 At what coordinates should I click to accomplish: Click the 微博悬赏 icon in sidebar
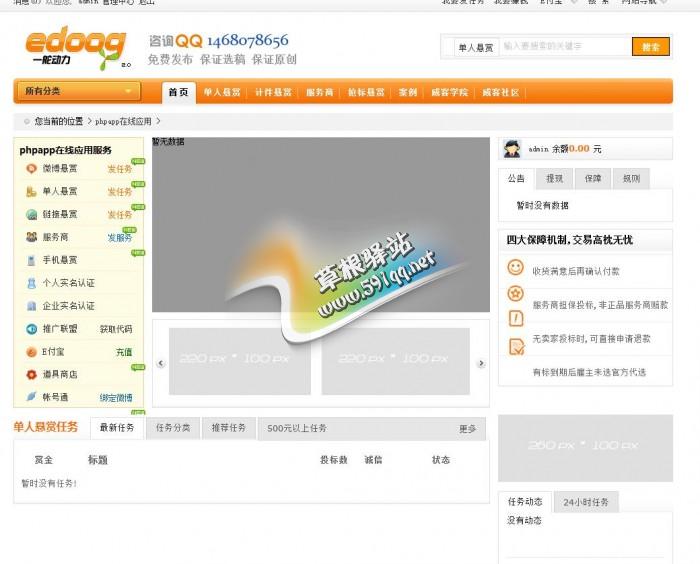coord(32,168)
